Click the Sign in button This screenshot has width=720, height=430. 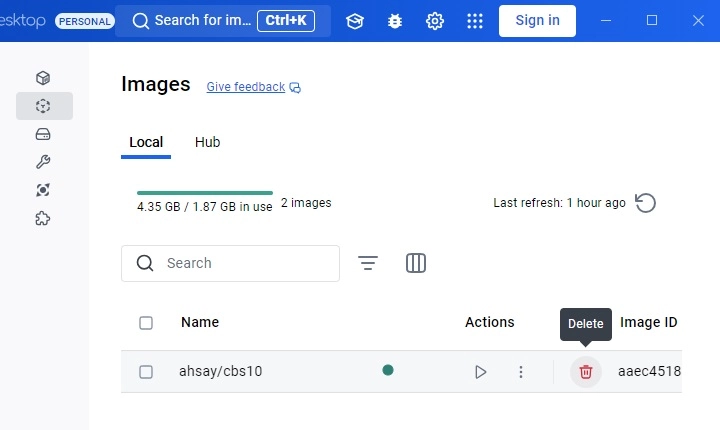(x=537, y=21)
